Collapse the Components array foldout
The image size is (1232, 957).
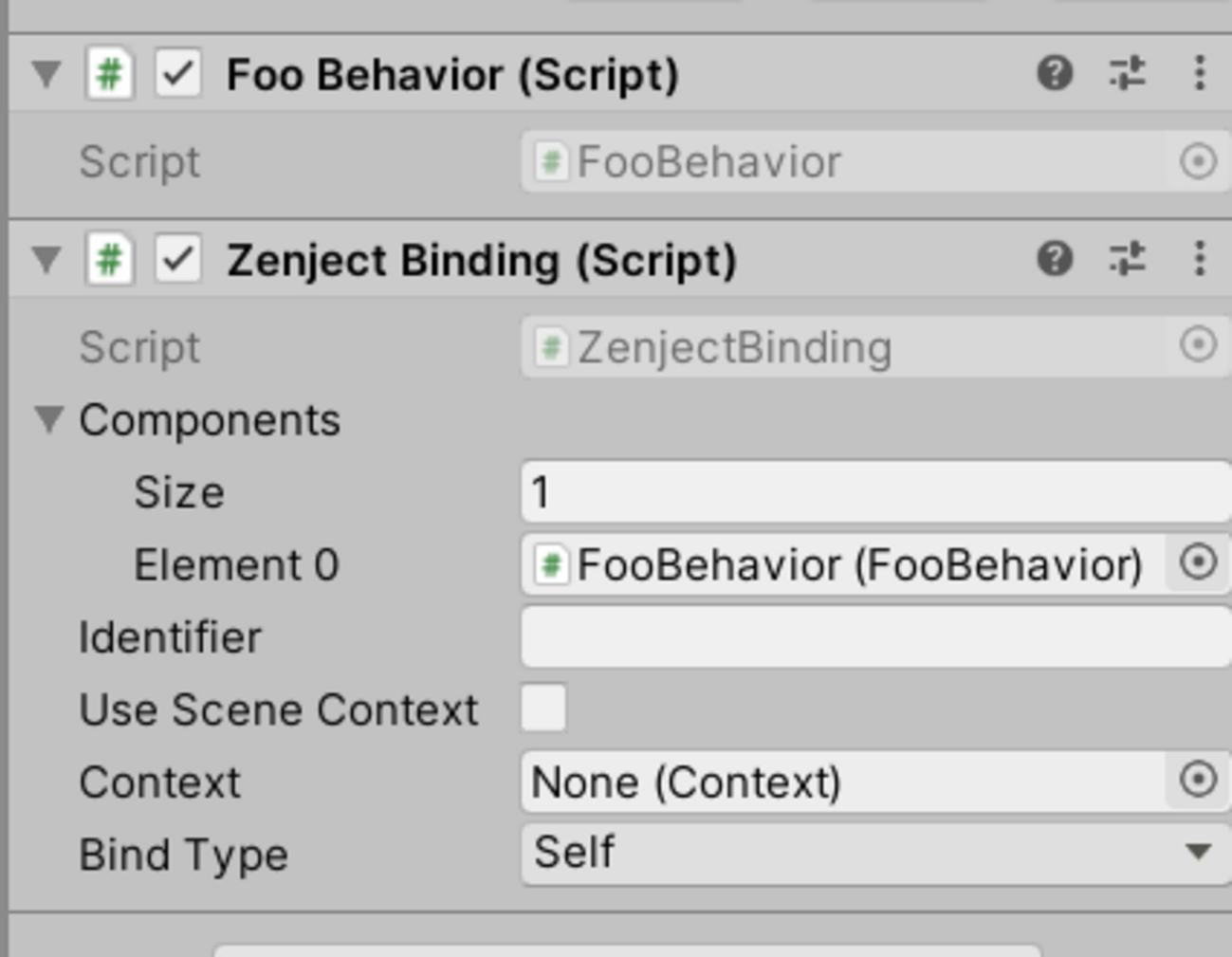tap(48, 419)
